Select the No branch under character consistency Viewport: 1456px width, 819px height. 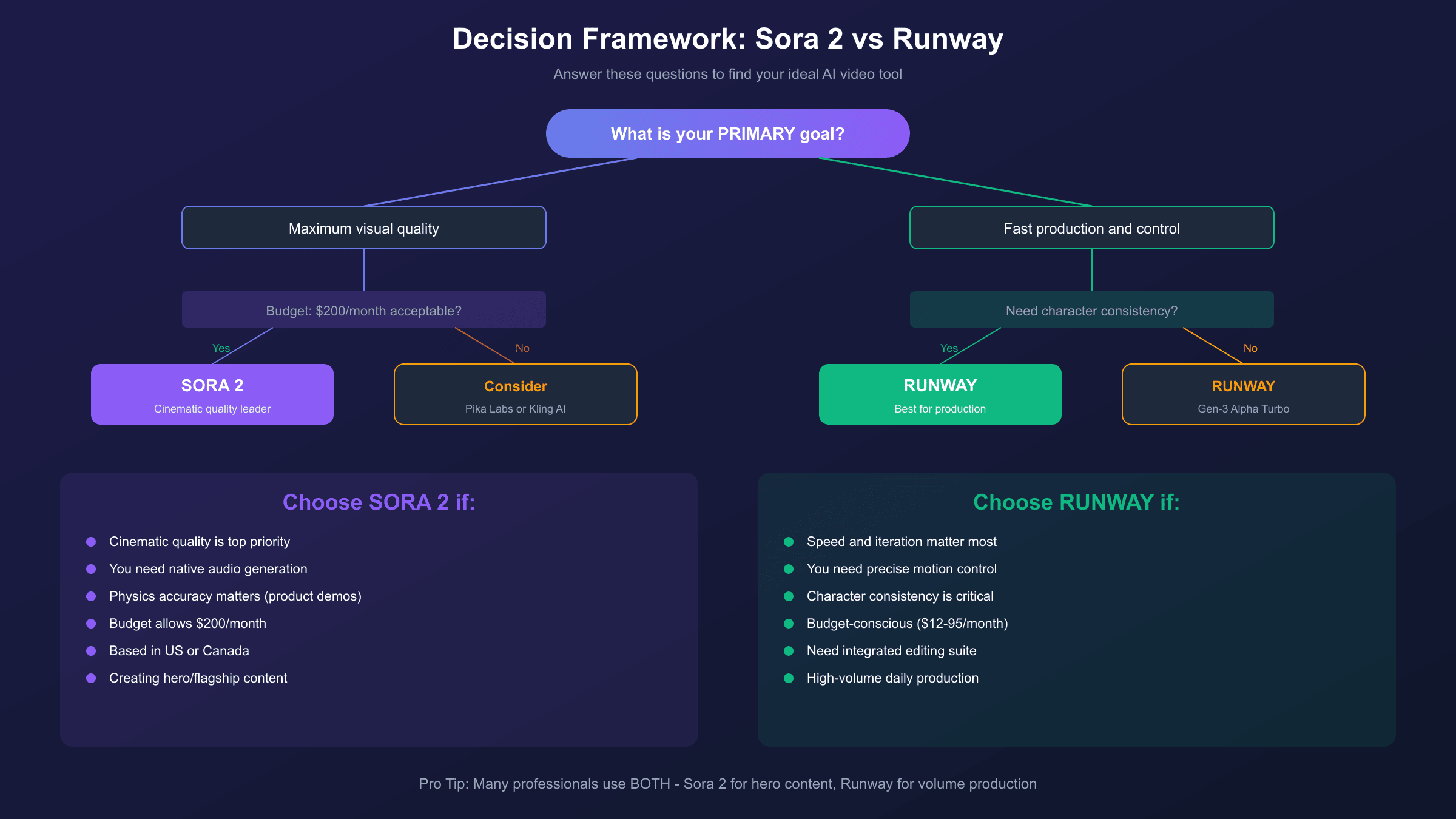[x=1250, y=348]
